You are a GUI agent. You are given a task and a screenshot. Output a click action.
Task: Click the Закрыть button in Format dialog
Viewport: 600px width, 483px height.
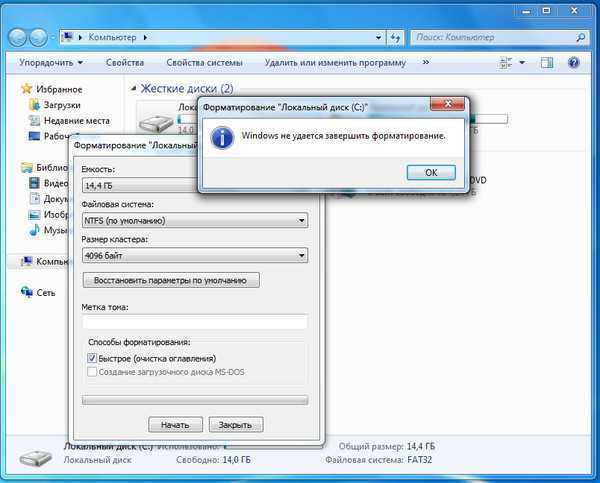(236, 425)
